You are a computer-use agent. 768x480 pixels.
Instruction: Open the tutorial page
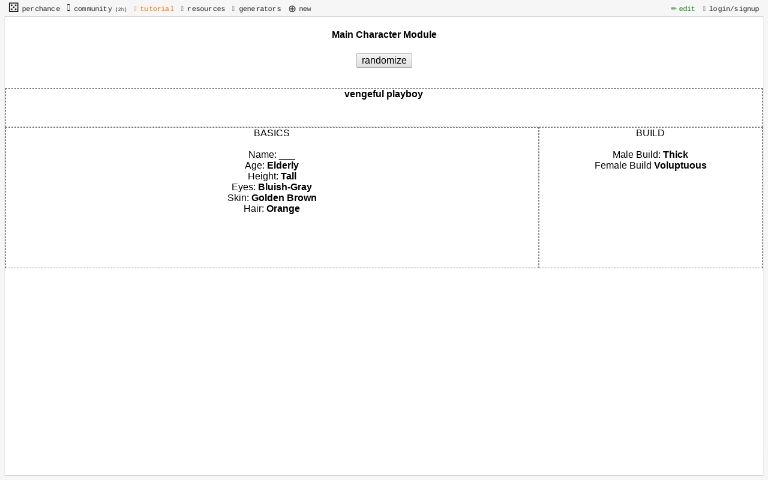(156, 9)
